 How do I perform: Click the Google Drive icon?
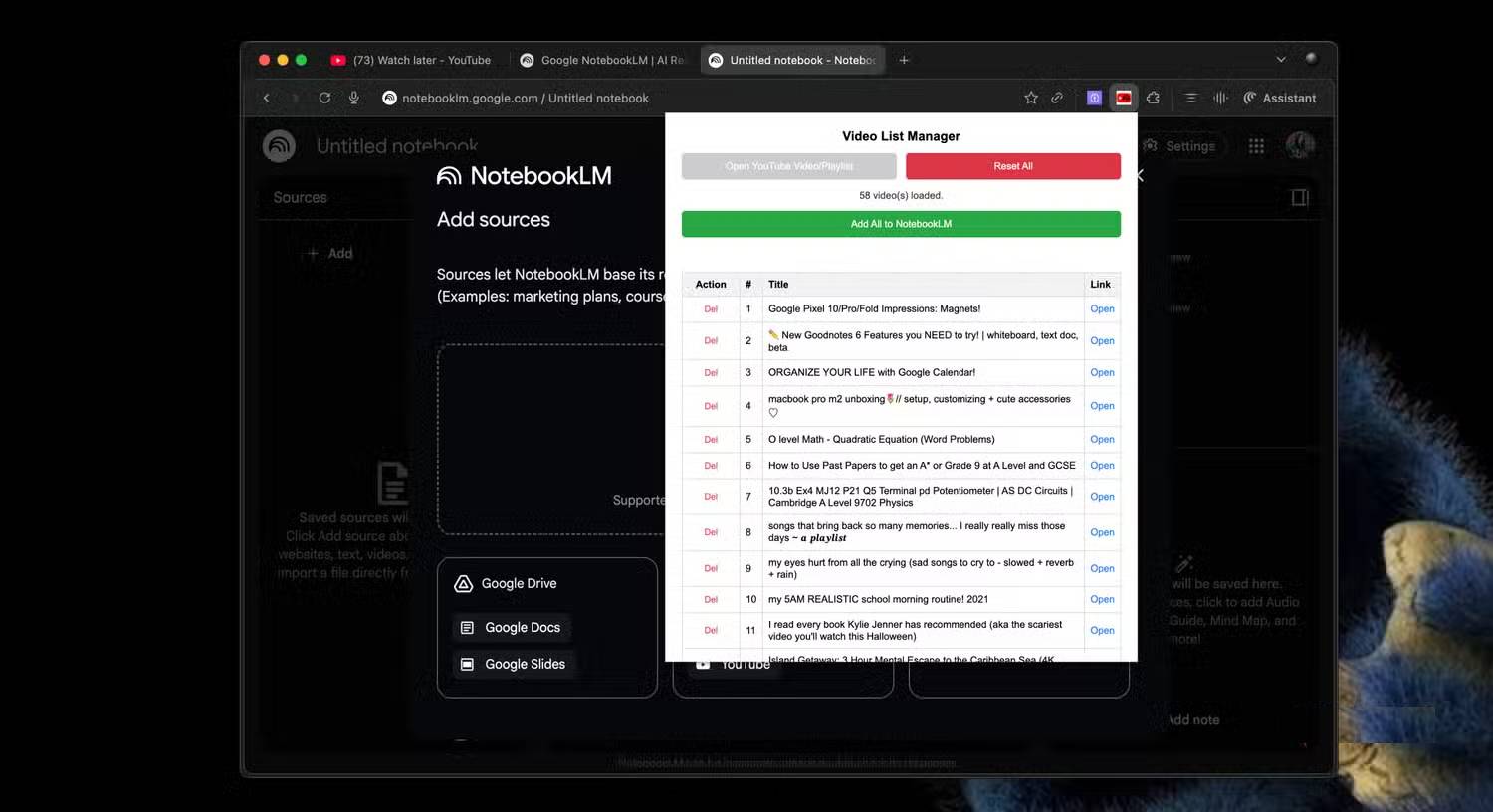(x=463, y=584)
